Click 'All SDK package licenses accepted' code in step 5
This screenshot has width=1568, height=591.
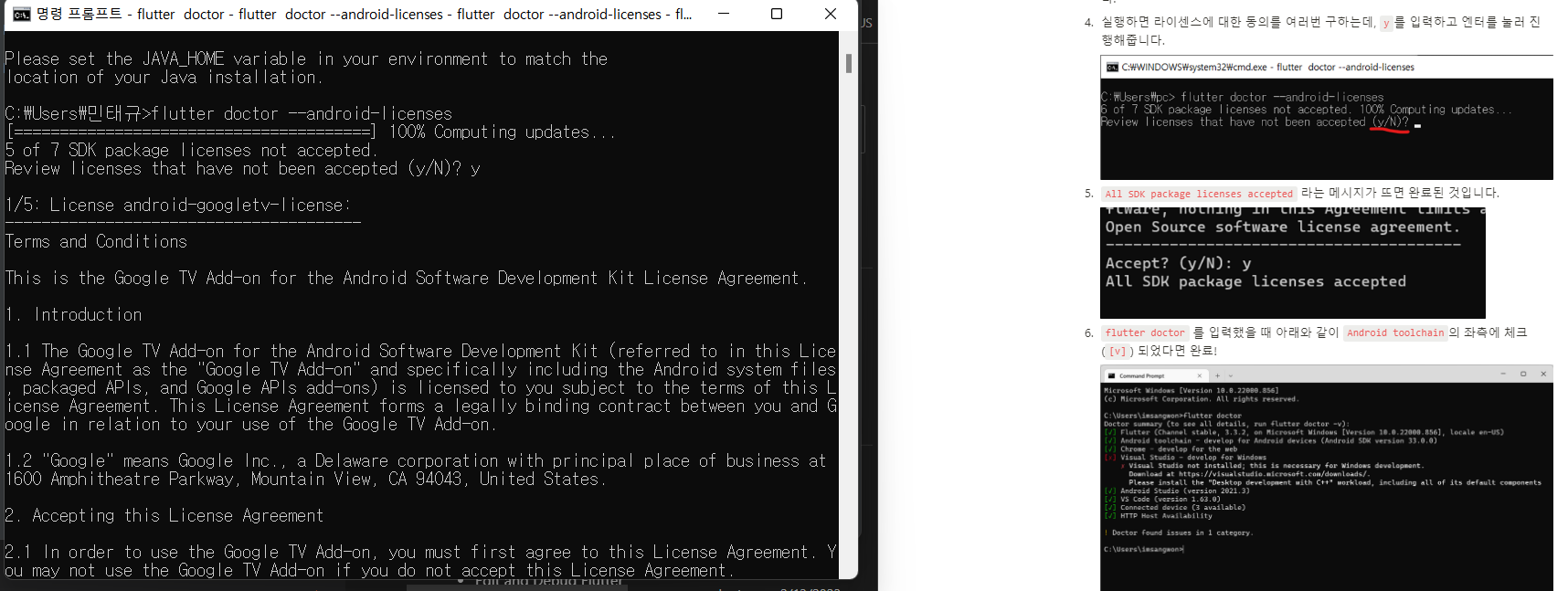(1199, 194)
